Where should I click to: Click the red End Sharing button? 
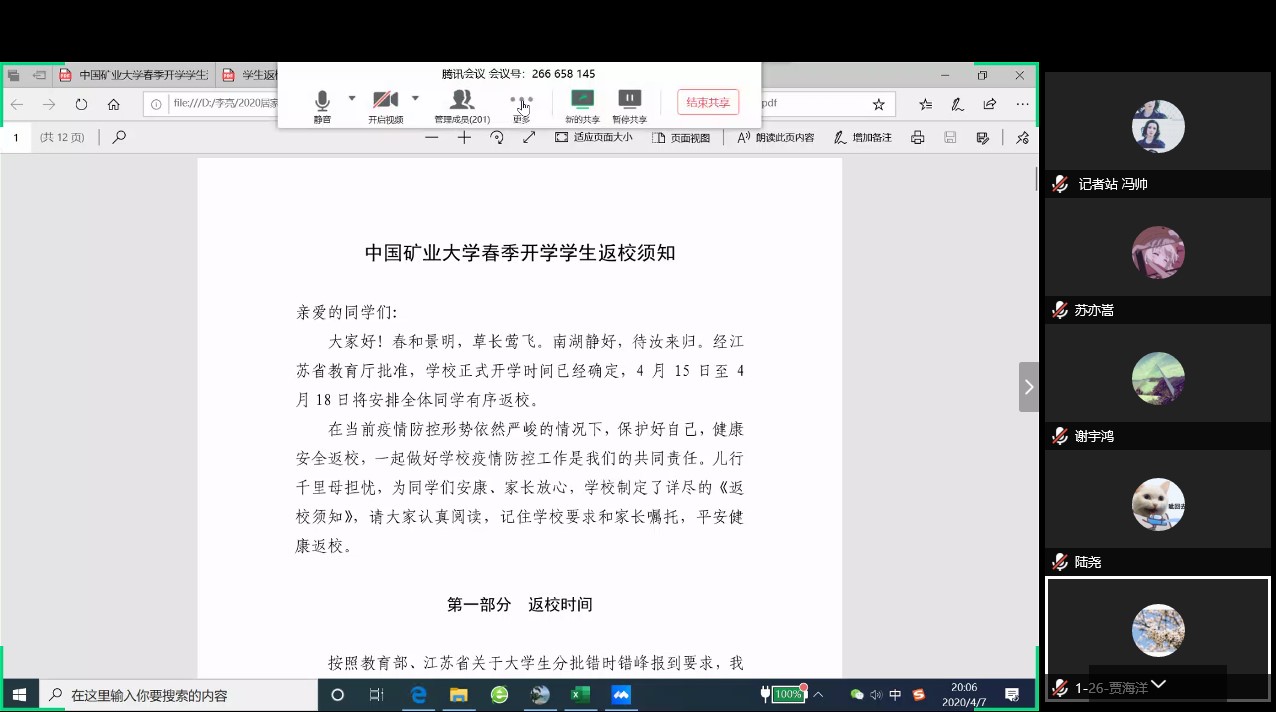point(708,102)
